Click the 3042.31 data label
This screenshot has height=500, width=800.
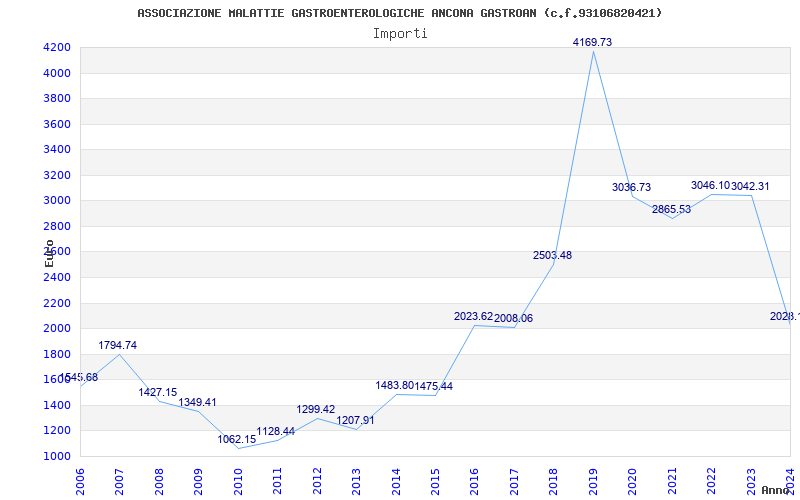pyautogui.click(x=750, y=186)
